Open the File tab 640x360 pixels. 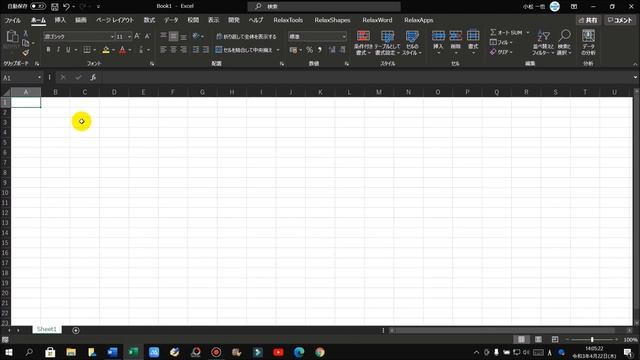(13, 20)
